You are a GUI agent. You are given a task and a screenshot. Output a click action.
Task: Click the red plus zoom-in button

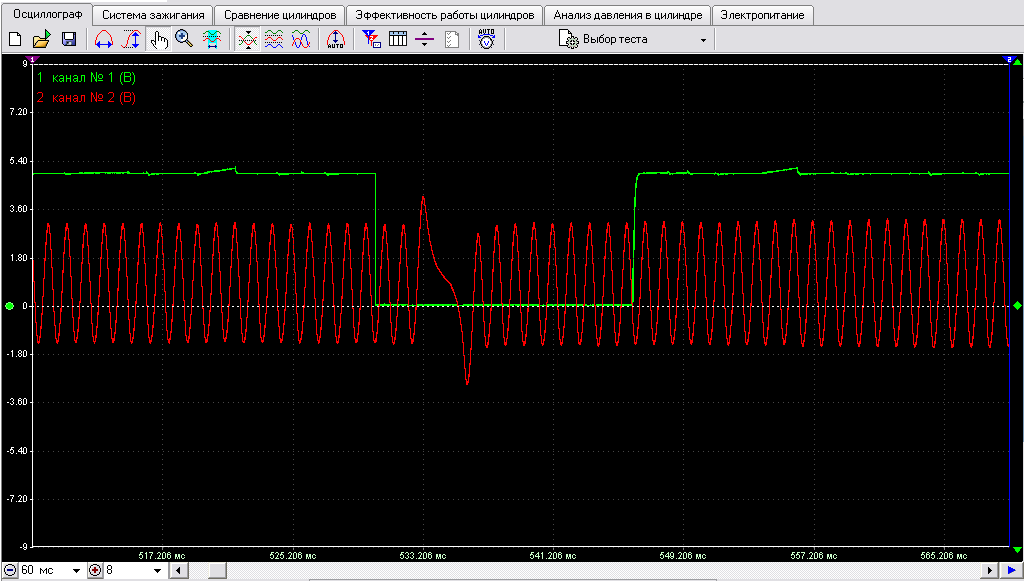coord(95,571)
